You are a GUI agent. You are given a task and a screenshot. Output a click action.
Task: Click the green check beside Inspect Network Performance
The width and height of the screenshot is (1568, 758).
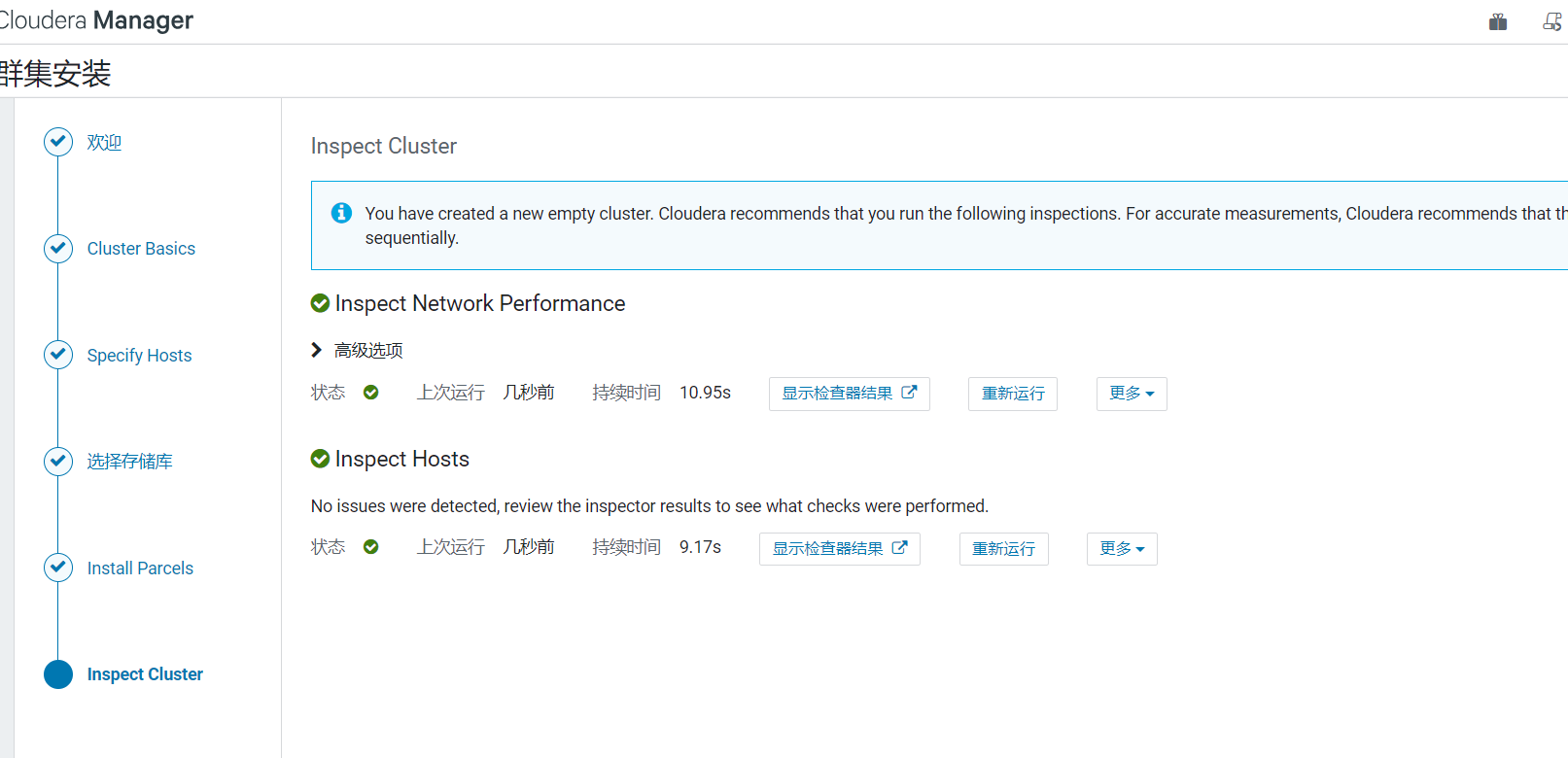[320, 303]
